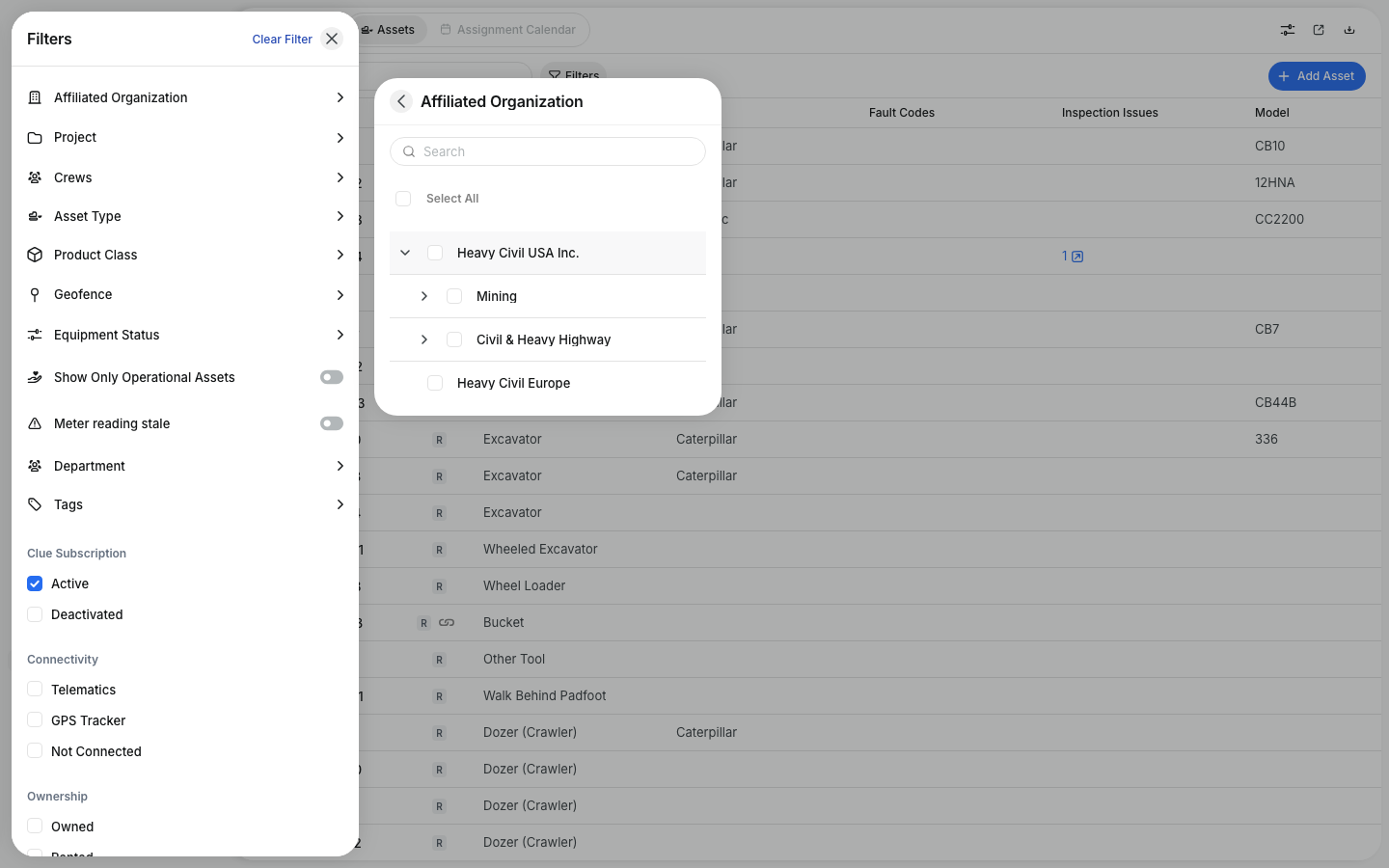Uncheck the Active subscription checkbox

35,583
